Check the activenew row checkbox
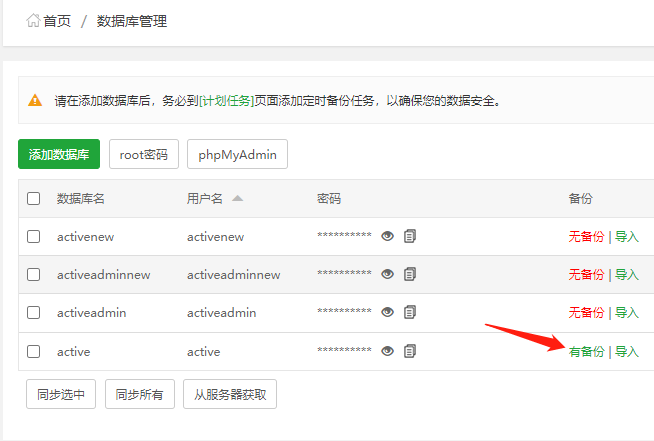This screenshot has width=654, height=441. 34,237
